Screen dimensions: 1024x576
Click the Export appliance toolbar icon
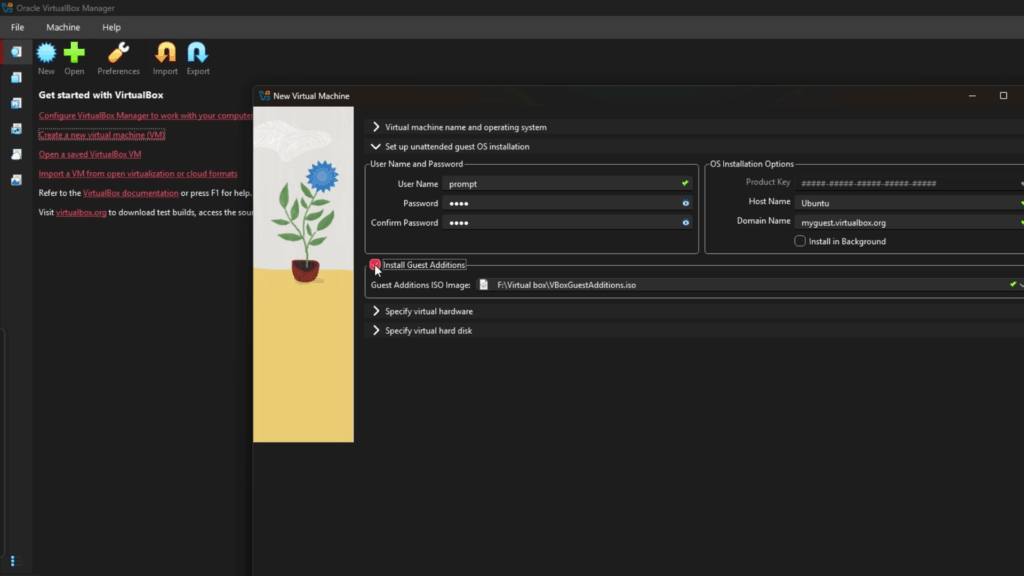[x=197, y=54]
